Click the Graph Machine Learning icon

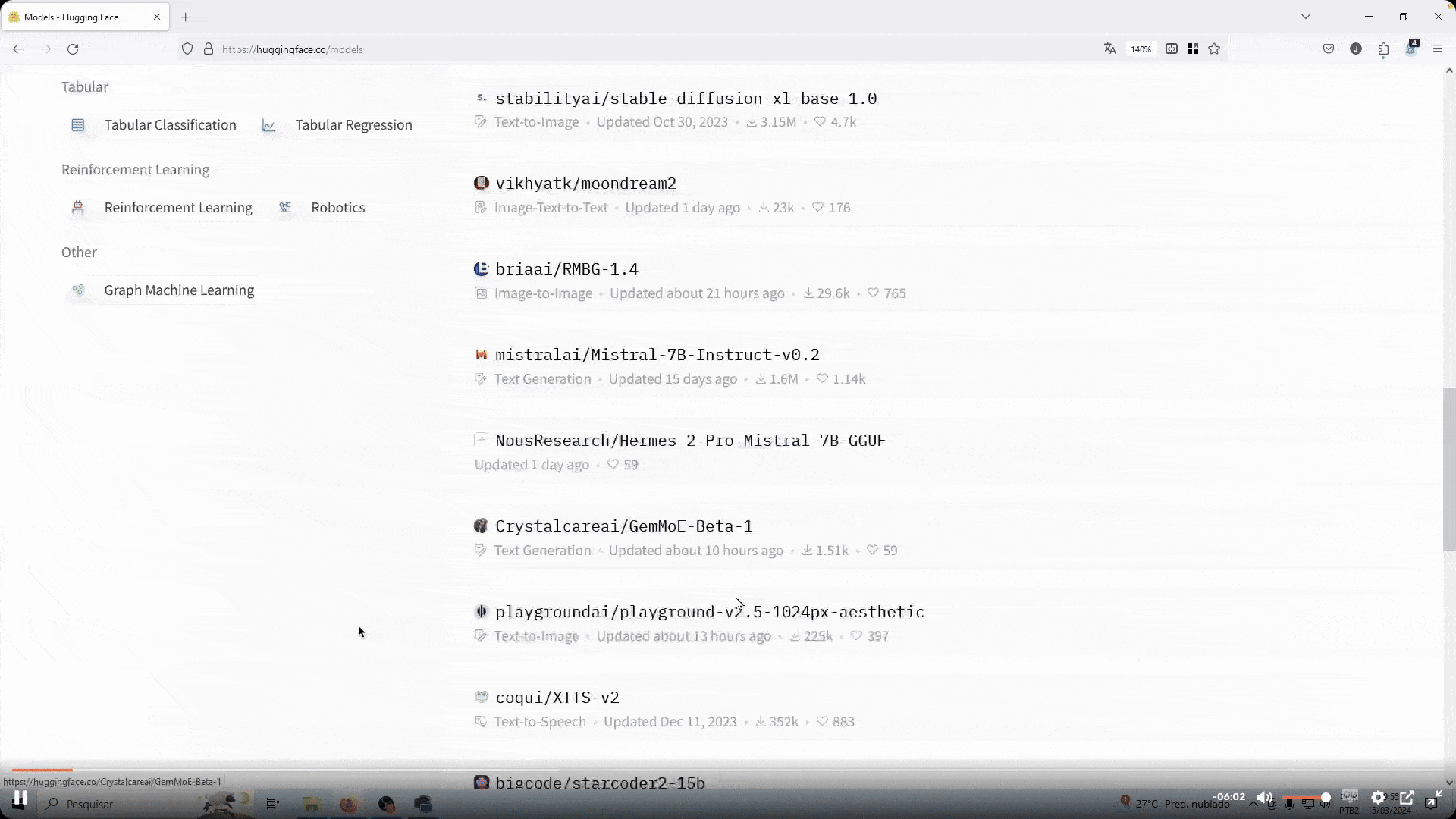coord(78,290)
